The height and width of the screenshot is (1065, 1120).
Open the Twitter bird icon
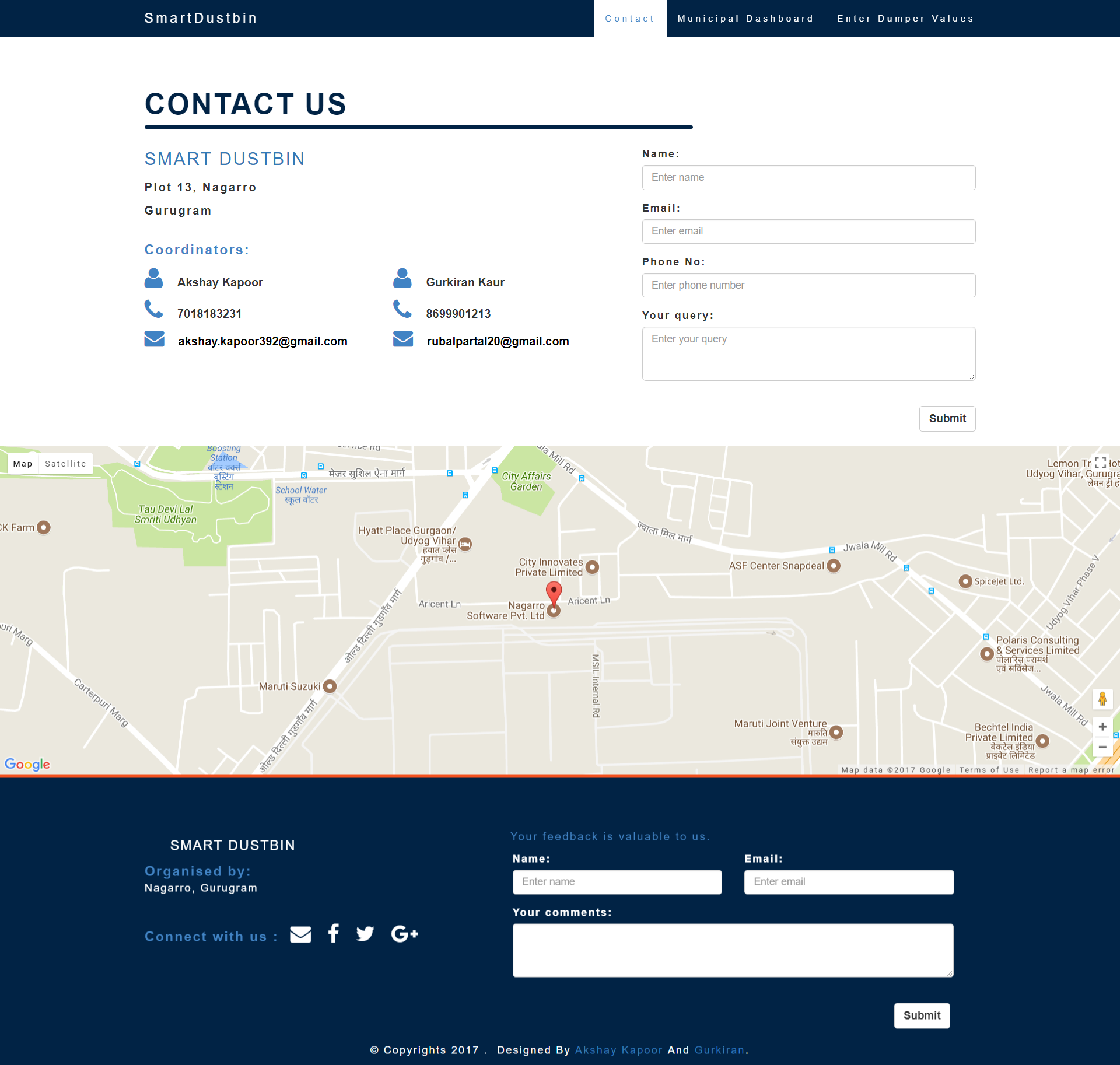click(365, 934)
